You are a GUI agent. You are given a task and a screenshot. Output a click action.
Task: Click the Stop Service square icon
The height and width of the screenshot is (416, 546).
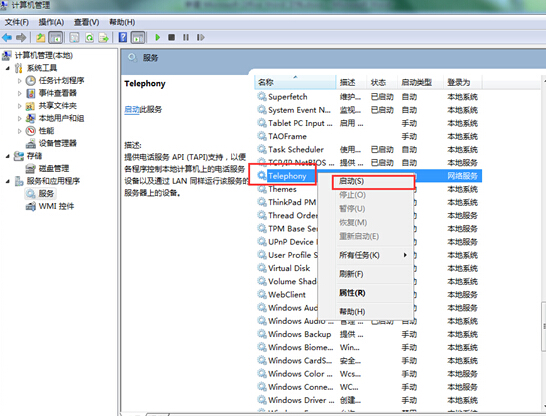pyautogui.click(x=171, y=37)
